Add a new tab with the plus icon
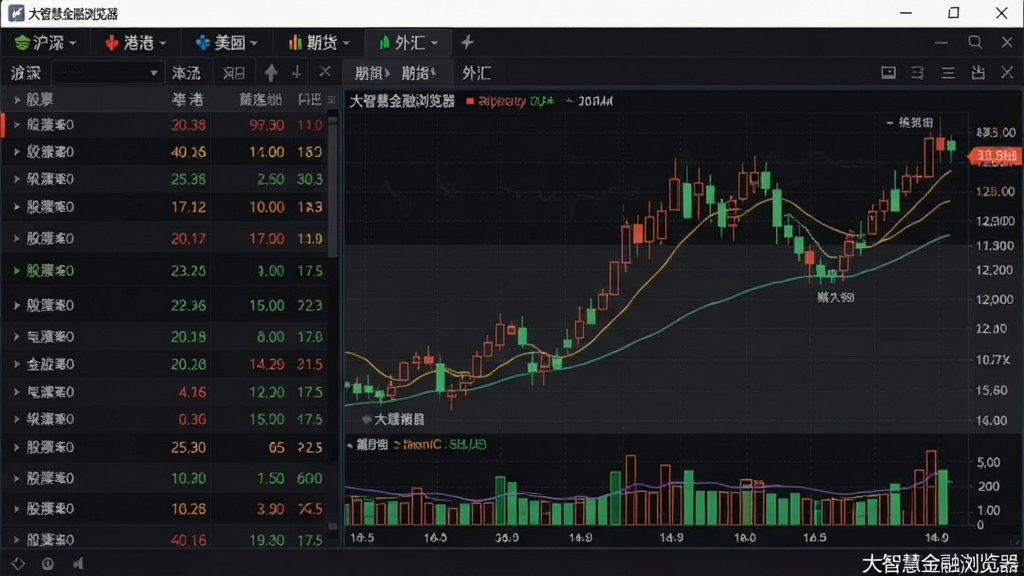Screen dimensions: 1024x576 [467, 42]
